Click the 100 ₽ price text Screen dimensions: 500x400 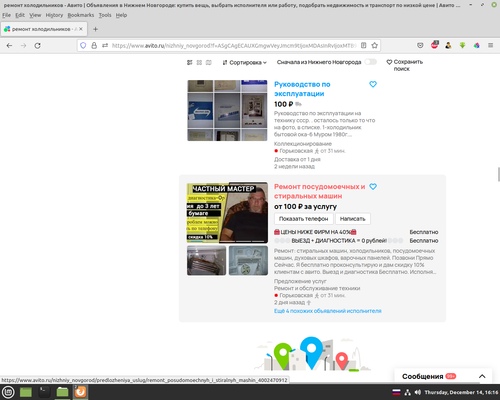click(x=283, y=104)
